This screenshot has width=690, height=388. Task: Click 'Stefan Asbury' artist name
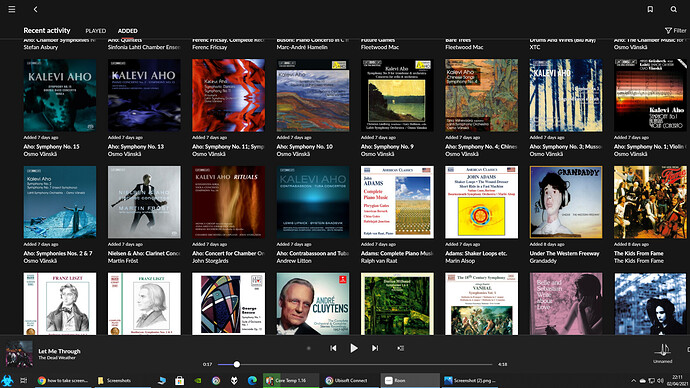point(40,47)
